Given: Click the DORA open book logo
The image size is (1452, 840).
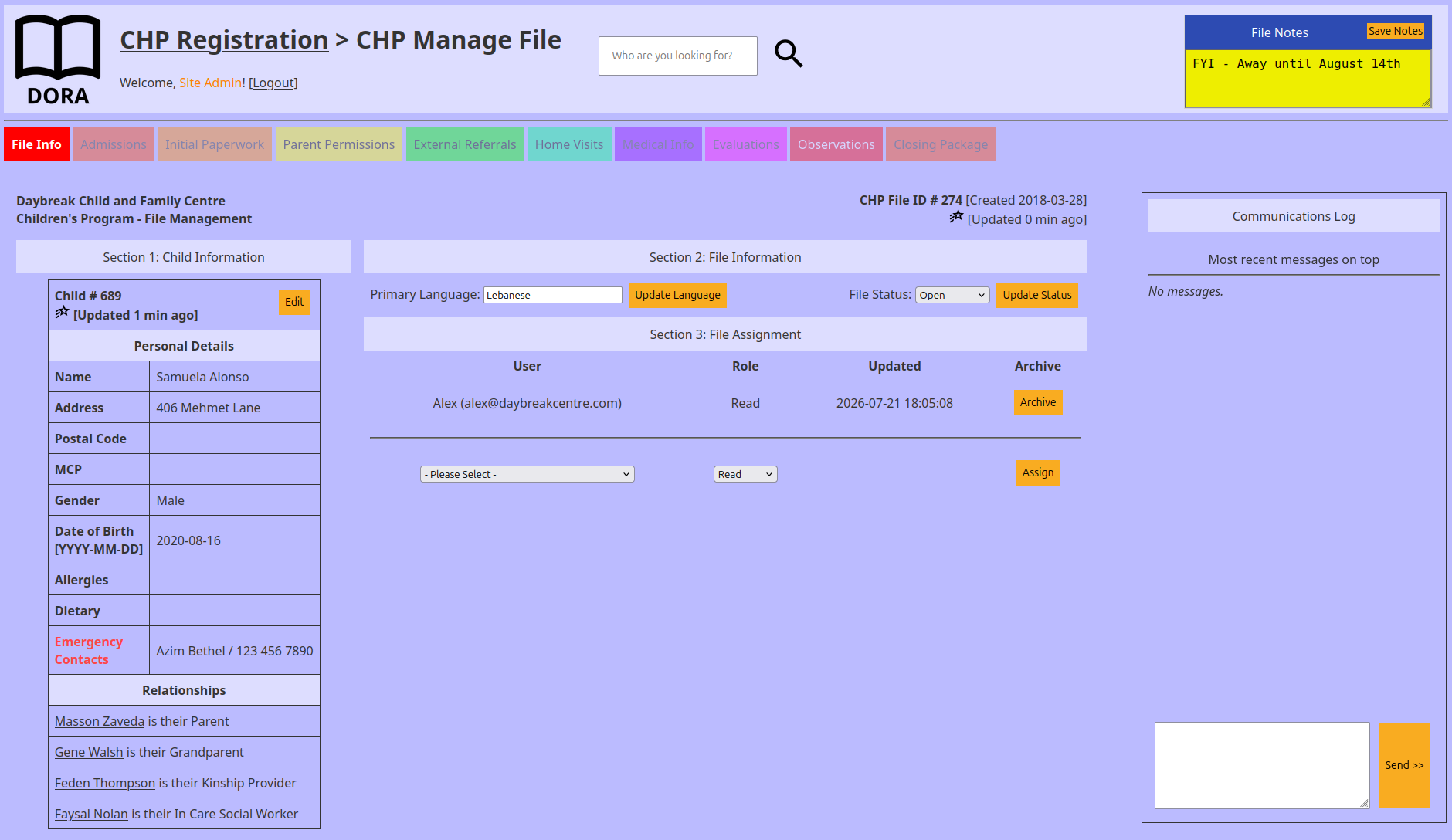Looking at the screenshot, I should (x=58, y=59).
